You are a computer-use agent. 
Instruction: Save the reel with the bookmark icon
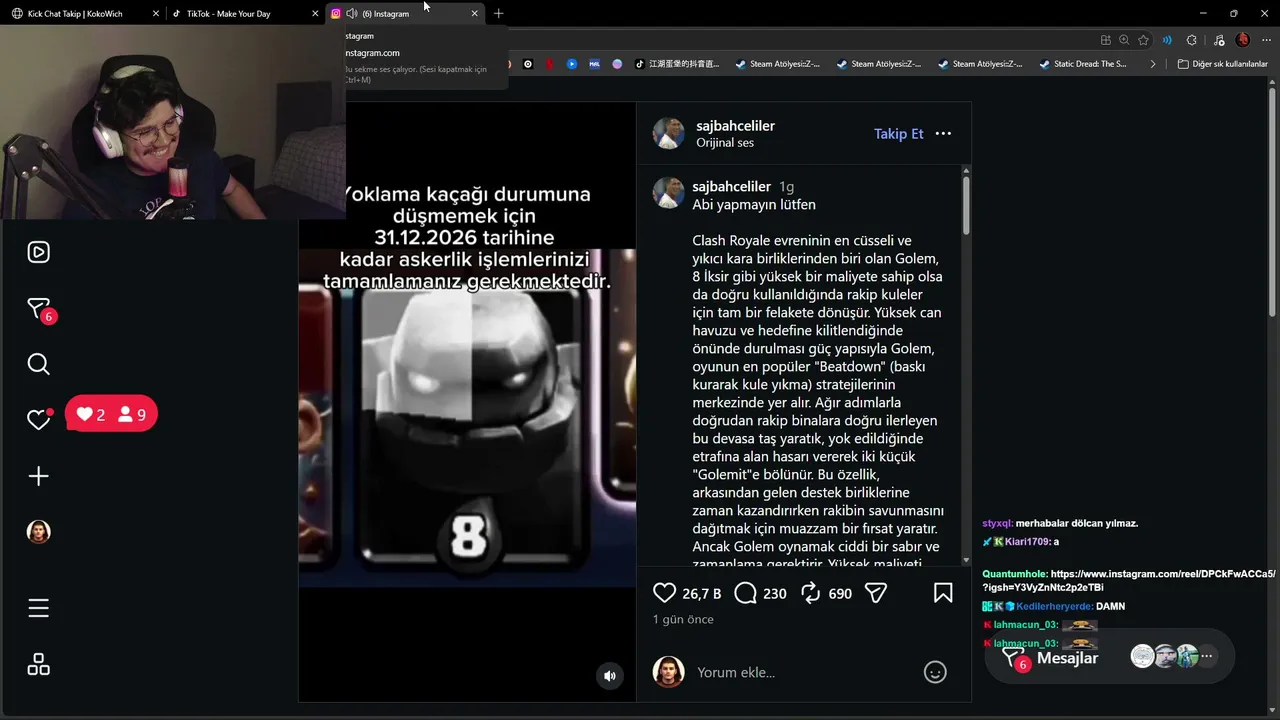[x=943, y=593]
